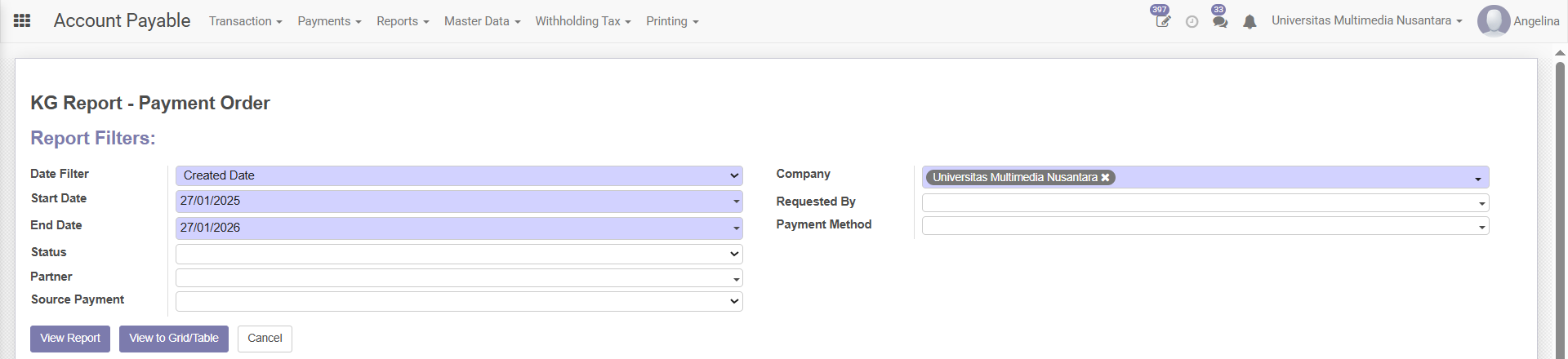Click Angelina's user avatar
1568x359 pixels.
click(x=1493, y=21)
